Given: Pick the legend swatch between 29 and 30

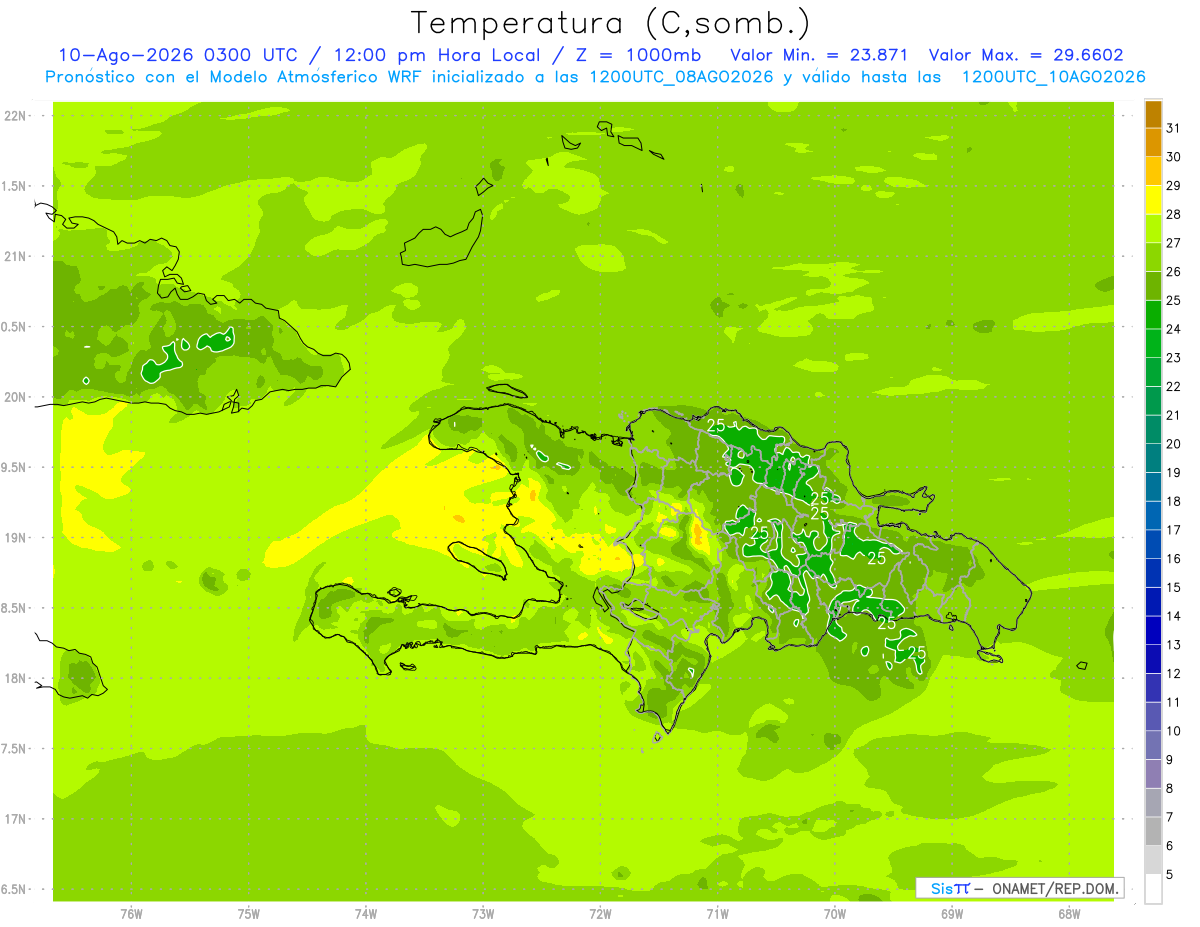Looking at the screenshot, I should coord(1153,171).
